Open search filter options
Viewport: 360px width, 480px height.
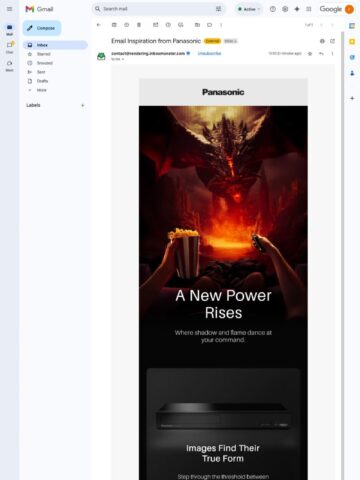click(218, 9)
